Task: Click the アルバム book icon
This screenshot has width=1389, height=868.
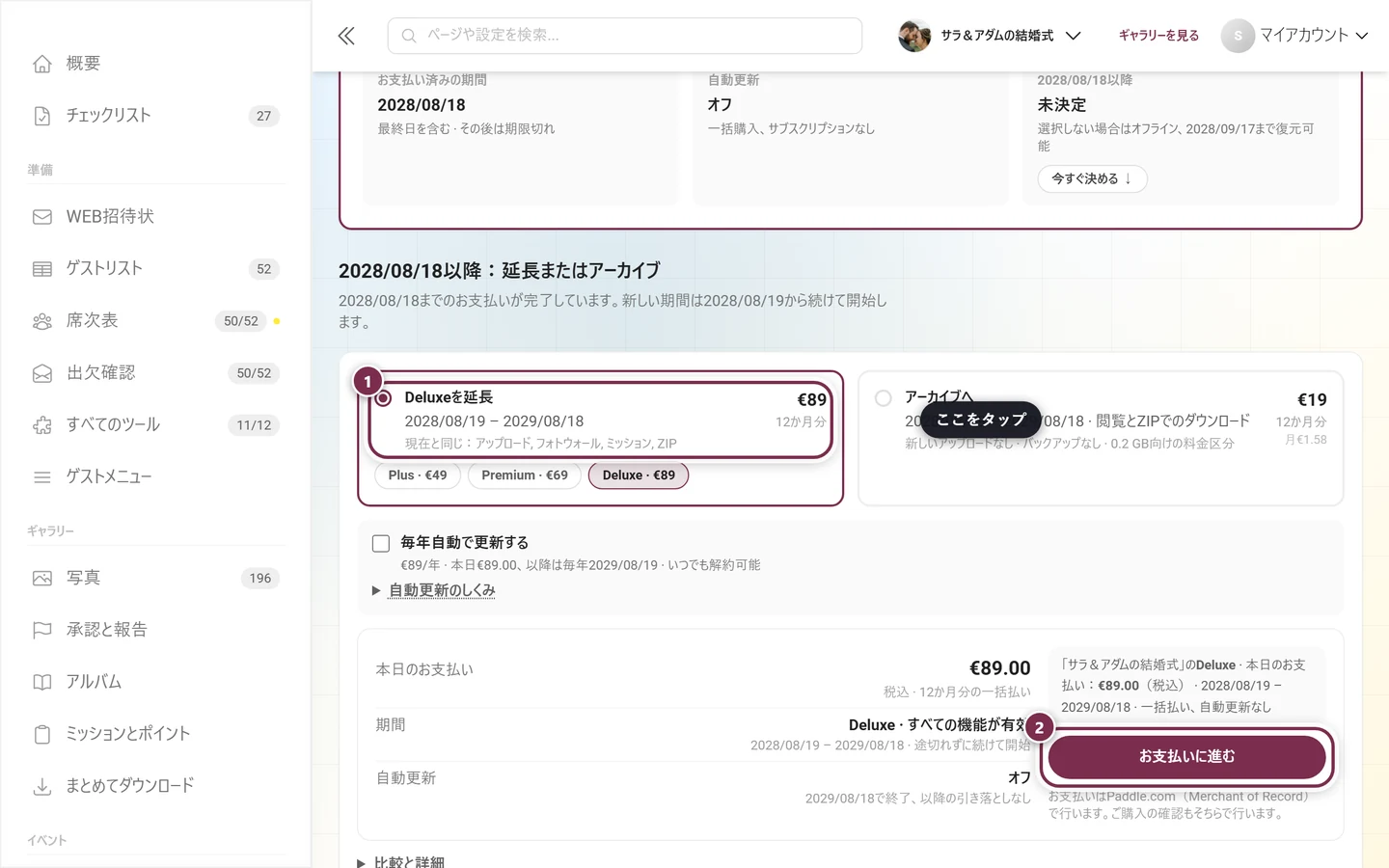Action: click(42, 683)
